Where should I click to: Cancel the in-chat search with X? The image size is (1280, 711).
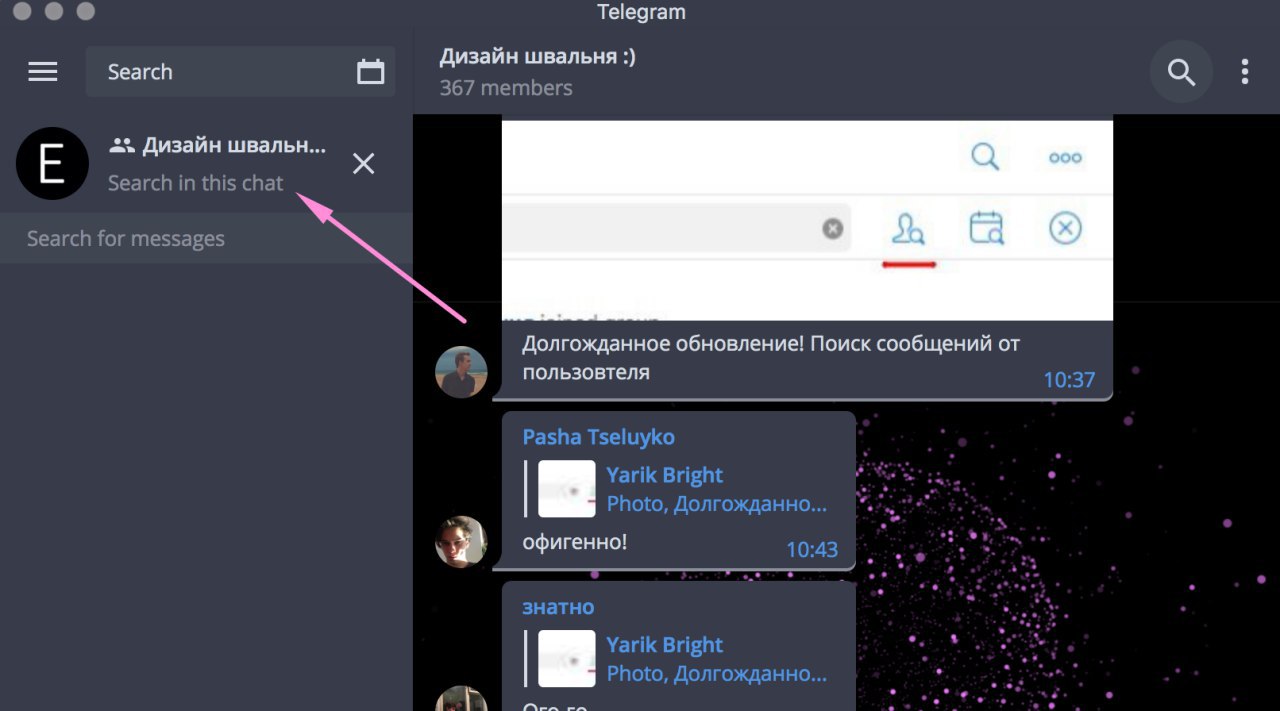[364, 164]
